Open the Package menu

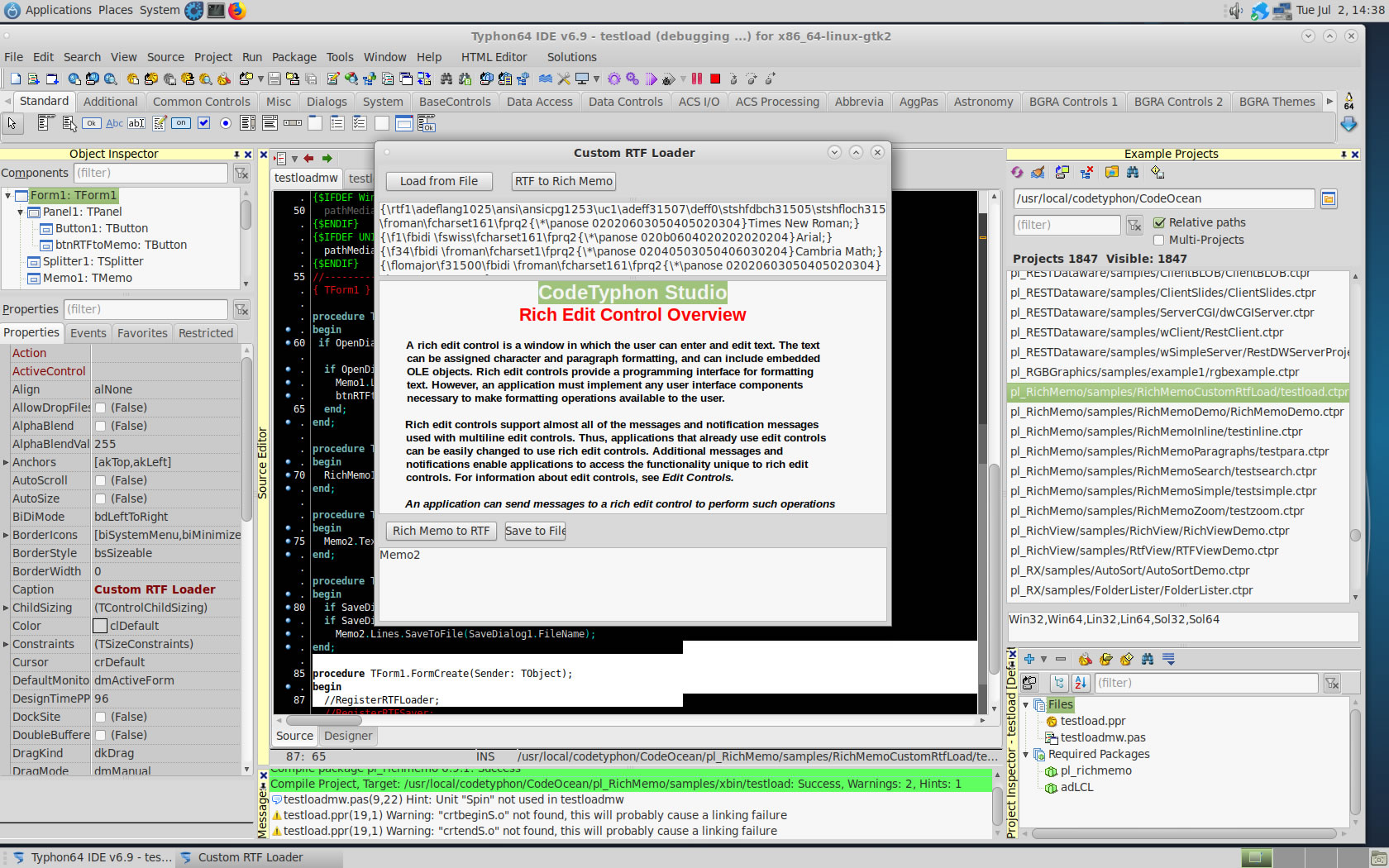[x=294, y=57]
